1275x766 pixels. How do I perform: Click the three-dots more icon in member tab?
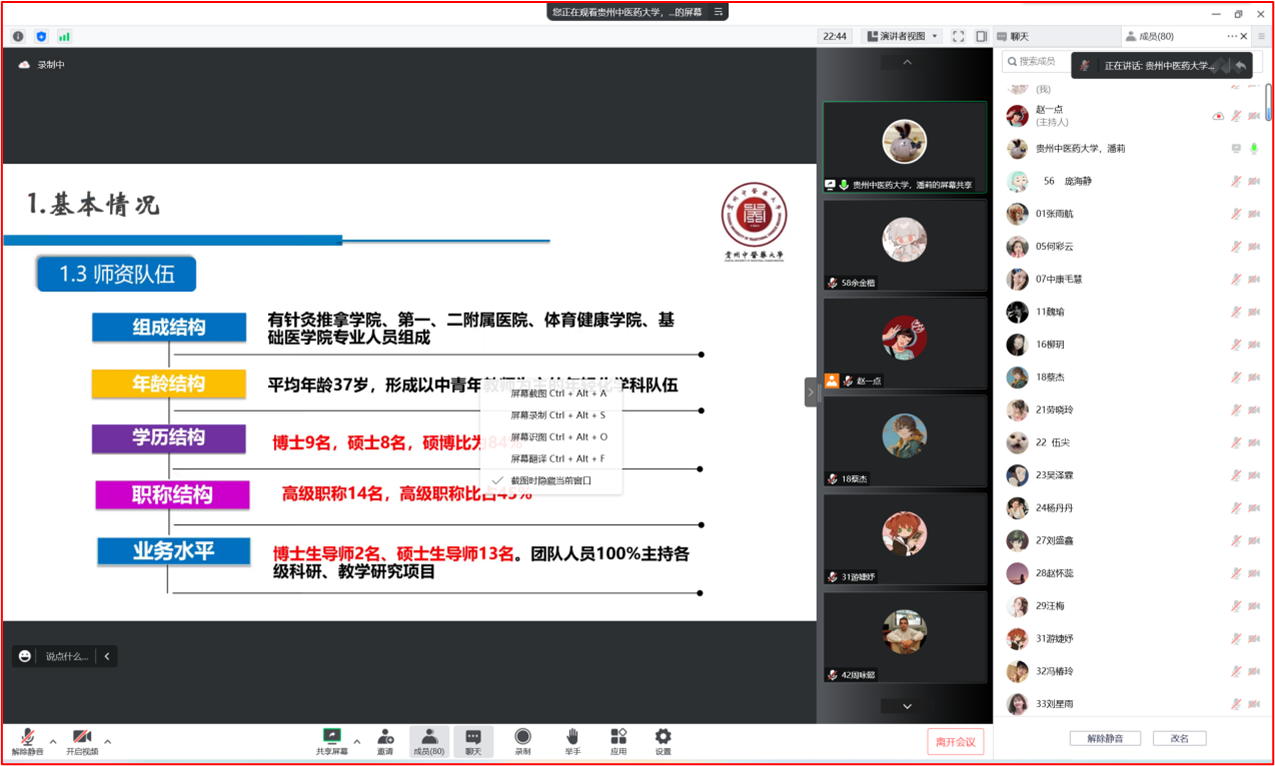point(1232,36)
